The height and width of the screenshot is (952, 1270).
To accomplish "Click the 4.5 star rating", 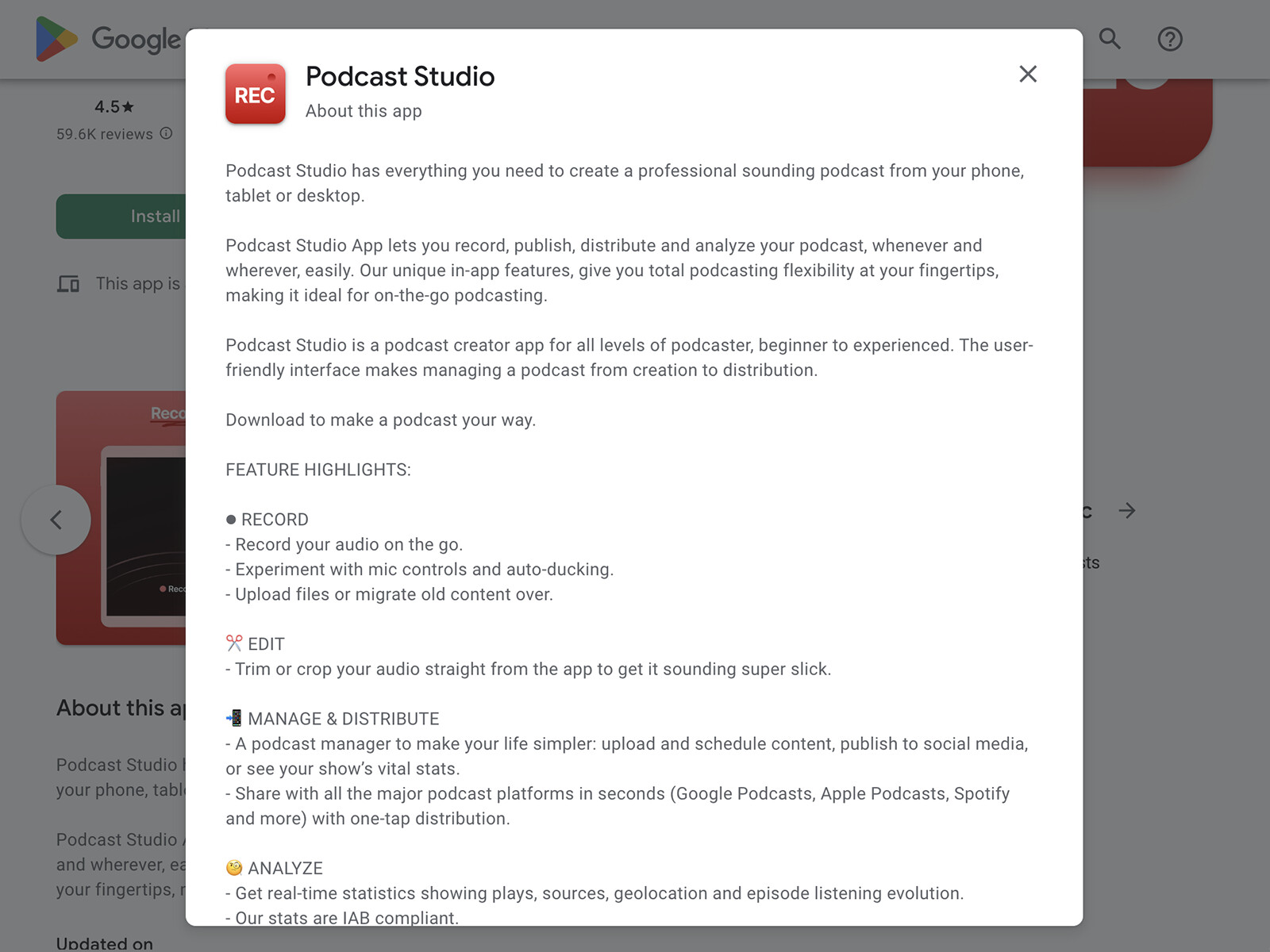I will 114,106.
